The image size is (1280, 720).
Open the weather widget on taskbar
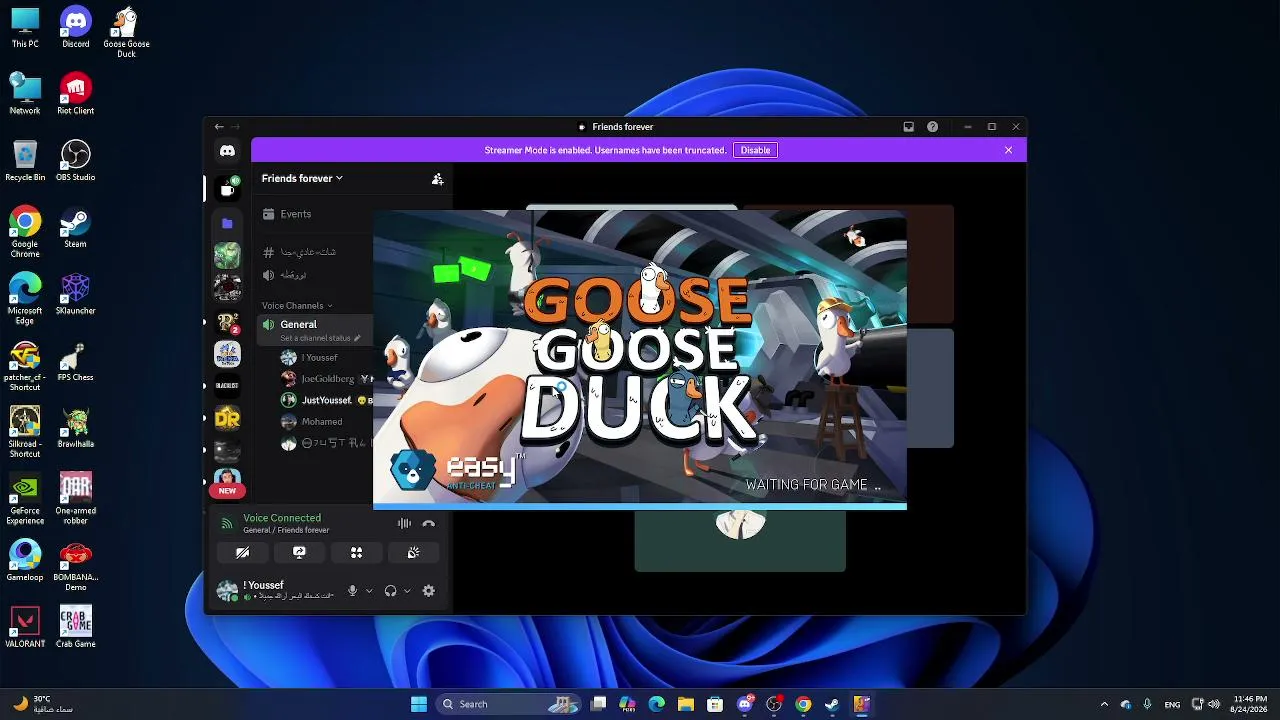click(x=42, y=704)
